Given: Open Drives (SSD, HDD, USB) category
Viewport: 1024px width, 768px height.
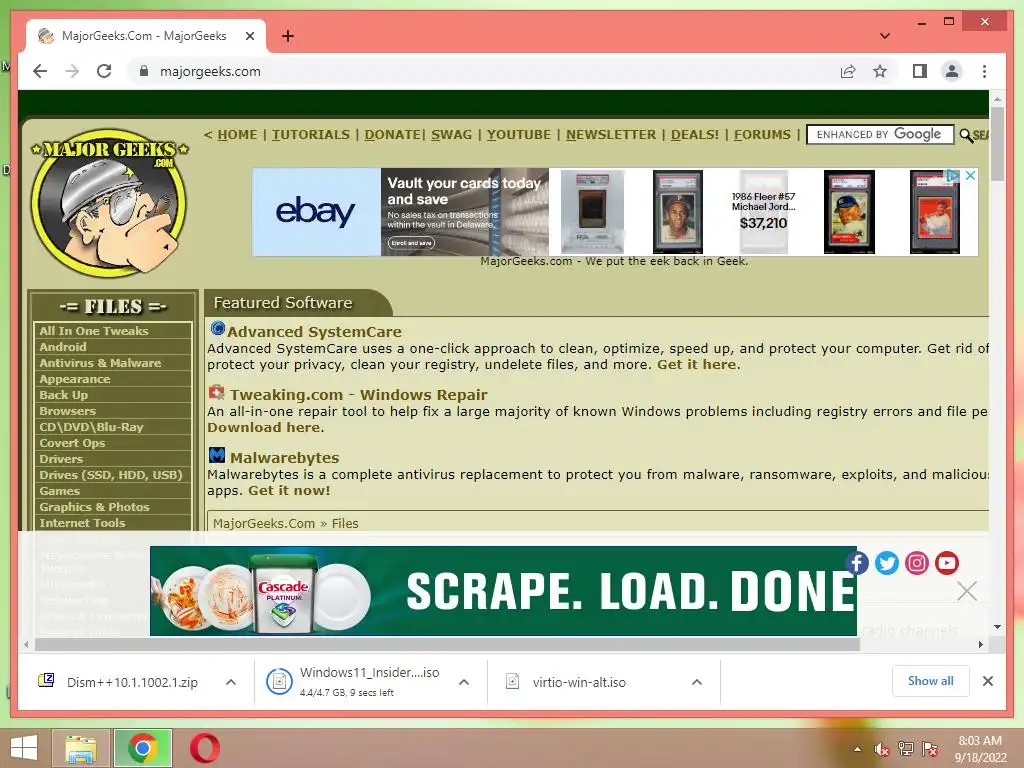Looking at the screenshot, I should (113, 475).
